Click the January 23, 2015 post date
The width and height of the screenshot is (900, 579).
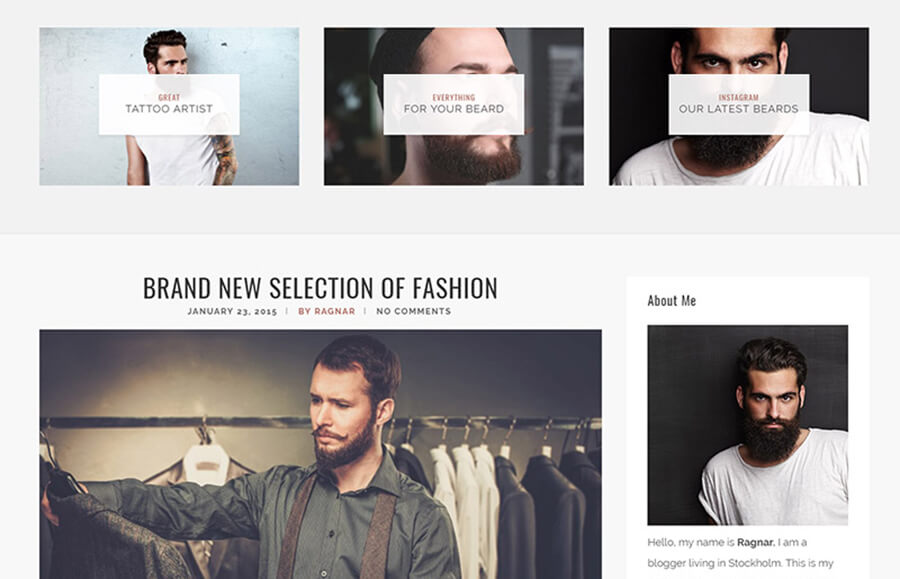pos(232,311)
